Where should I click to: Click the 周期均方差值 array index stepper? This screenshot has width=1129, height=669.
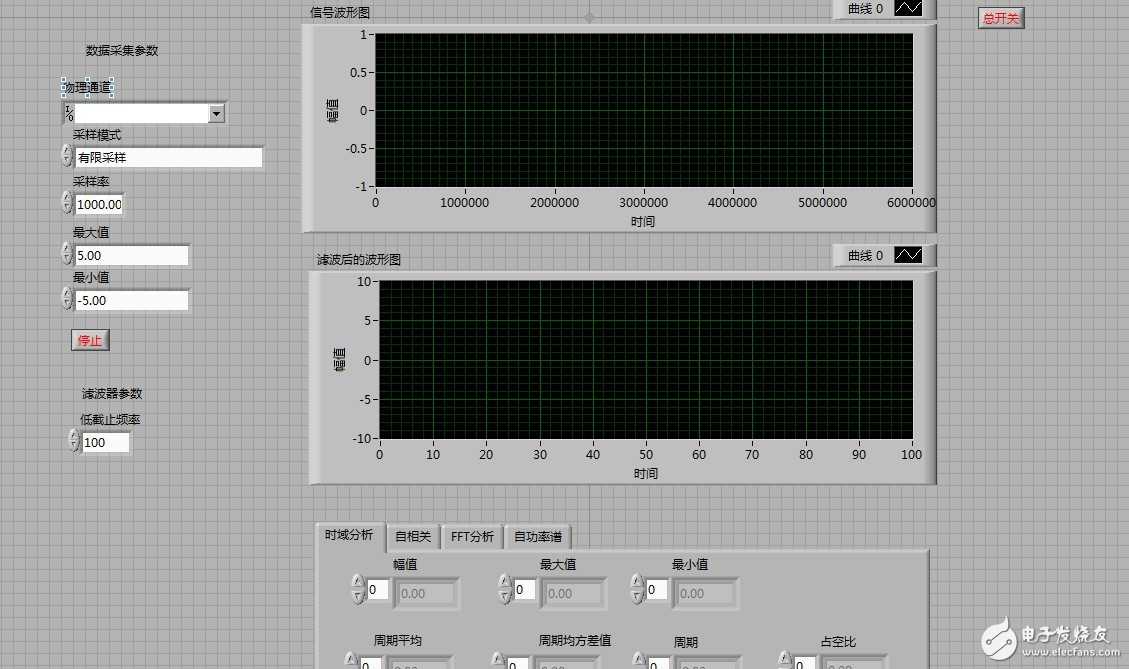click(x=498, y=660)
